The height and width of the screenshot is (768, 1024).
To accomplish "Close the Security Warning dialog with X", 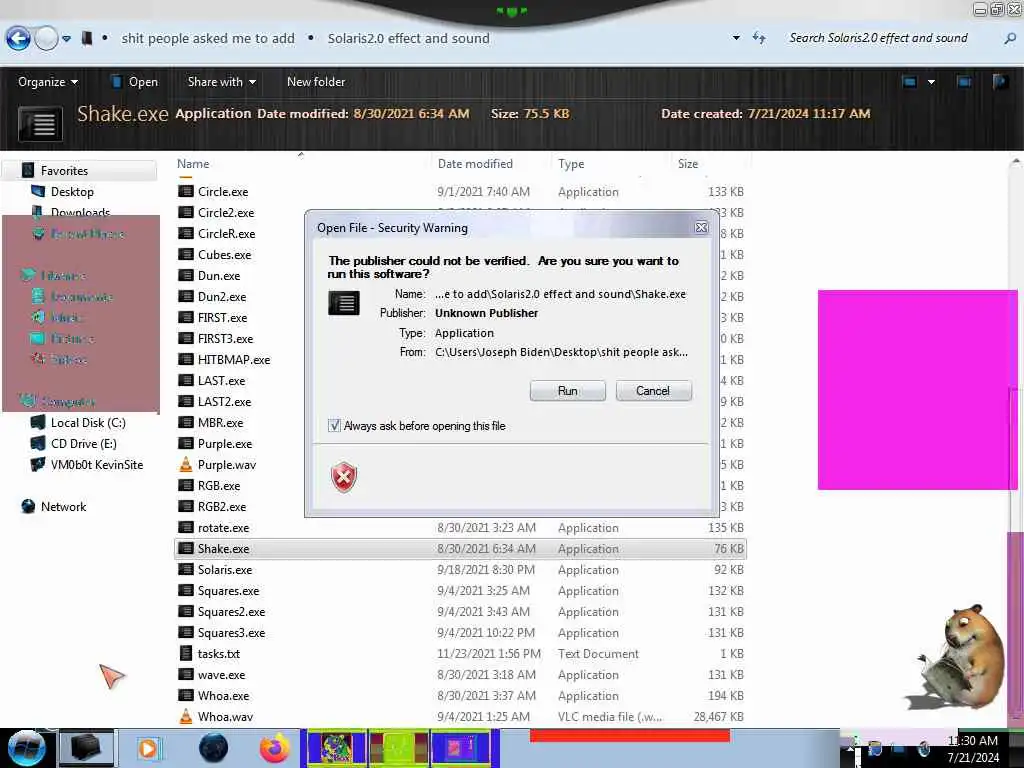I will 701,227.
